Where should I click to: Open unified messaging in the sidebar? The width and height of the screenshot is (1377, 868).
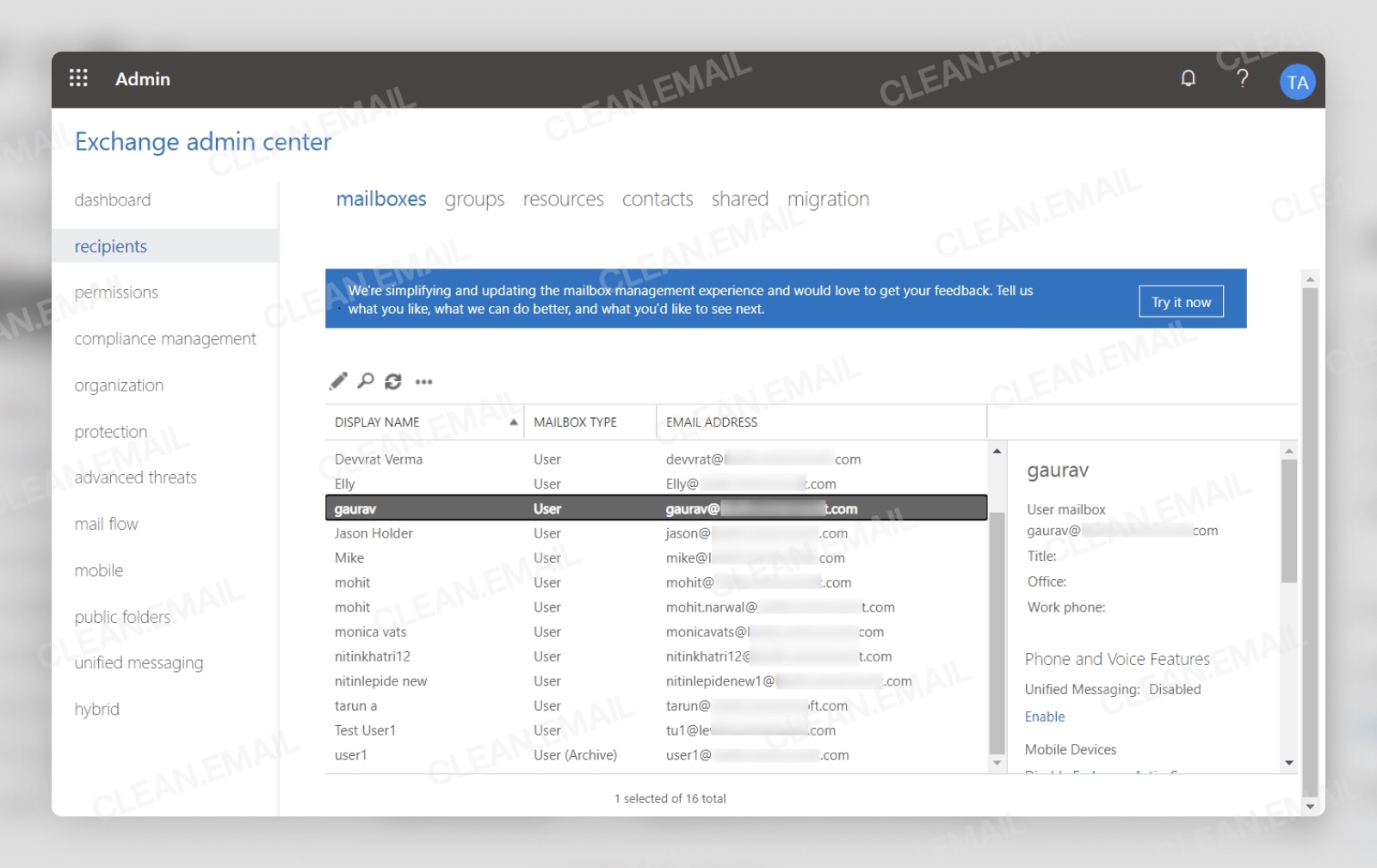pos(139,663)
